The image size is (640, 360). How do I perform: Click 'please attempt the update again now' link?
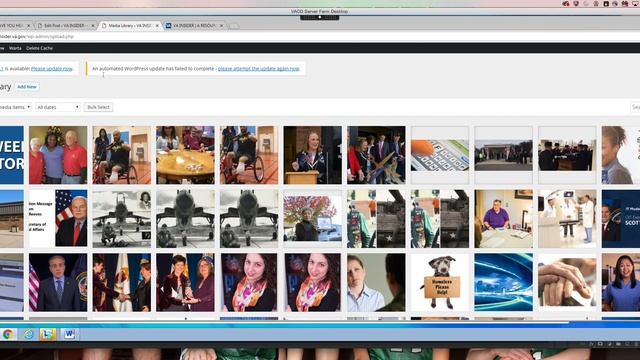(x=259, y=69)
